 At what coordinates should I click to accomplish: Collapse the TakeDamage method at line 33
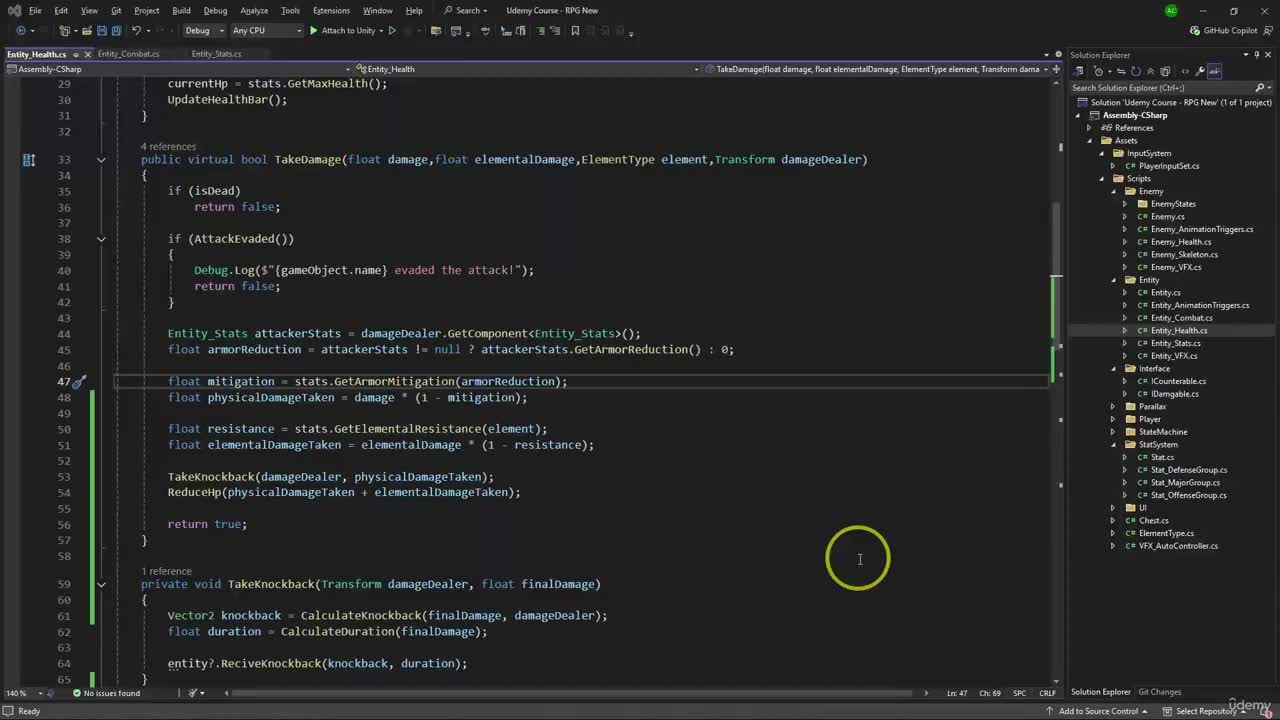point(101,159)
